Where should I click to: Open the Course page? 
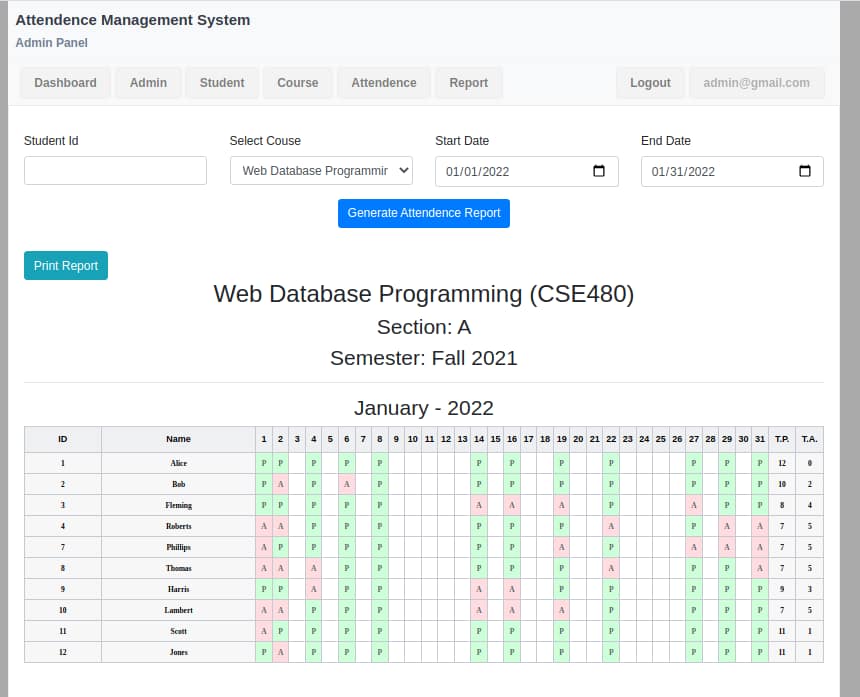tap(297, 83)
